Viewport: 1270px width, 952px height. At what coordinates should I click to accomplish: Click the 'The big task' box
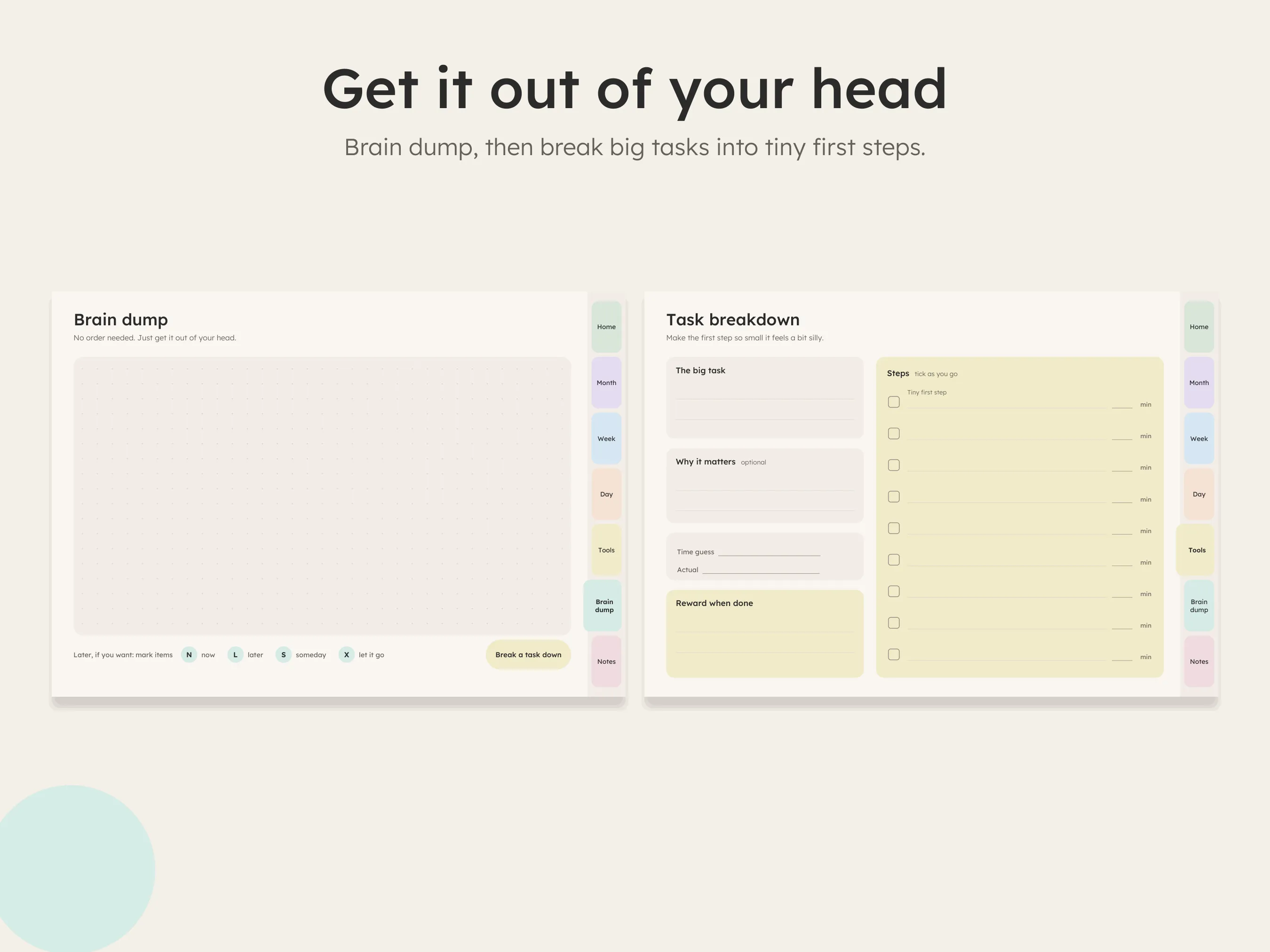click(x=765, y=398)
